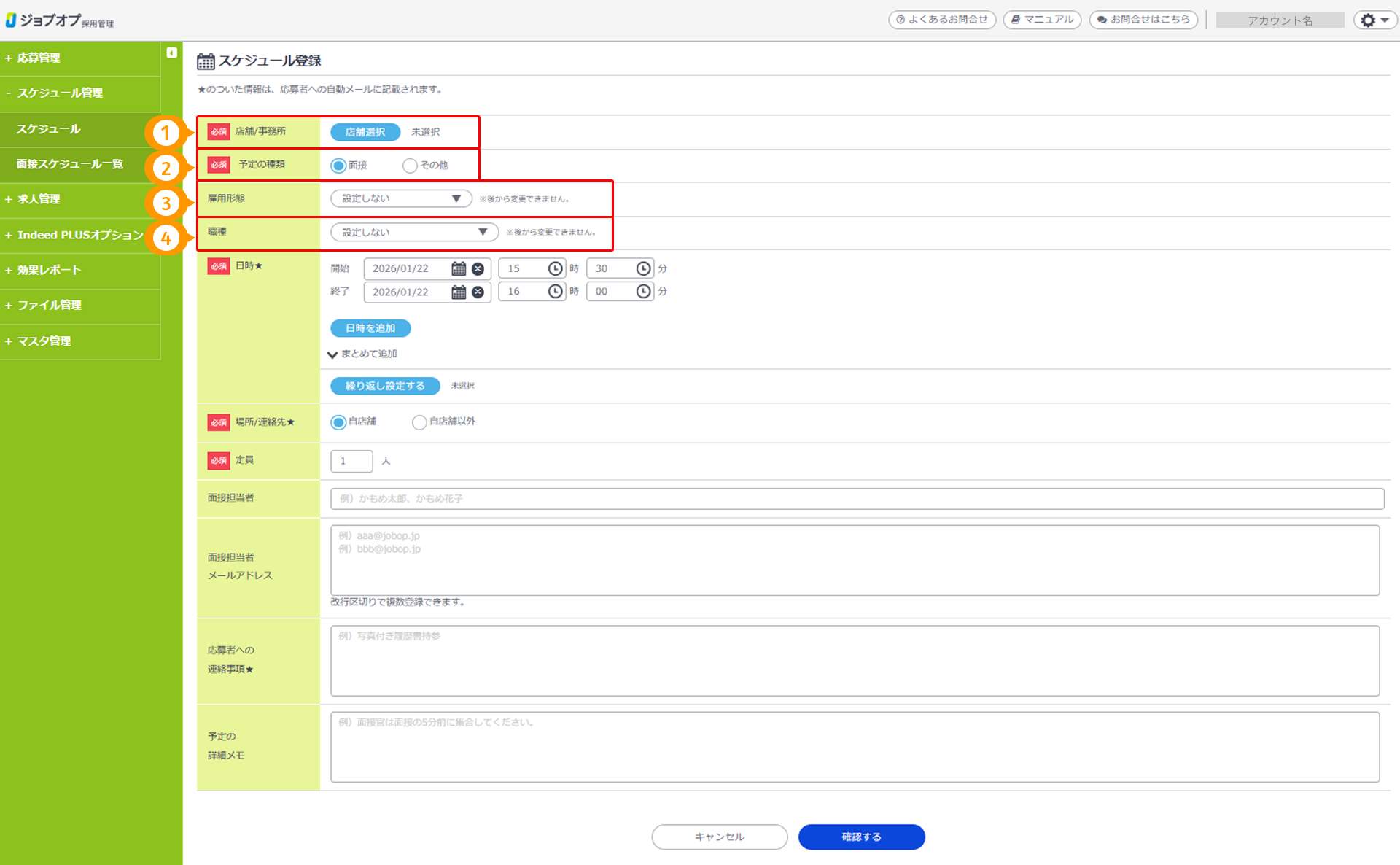Open clock picker for end minute

pos(643,291)
